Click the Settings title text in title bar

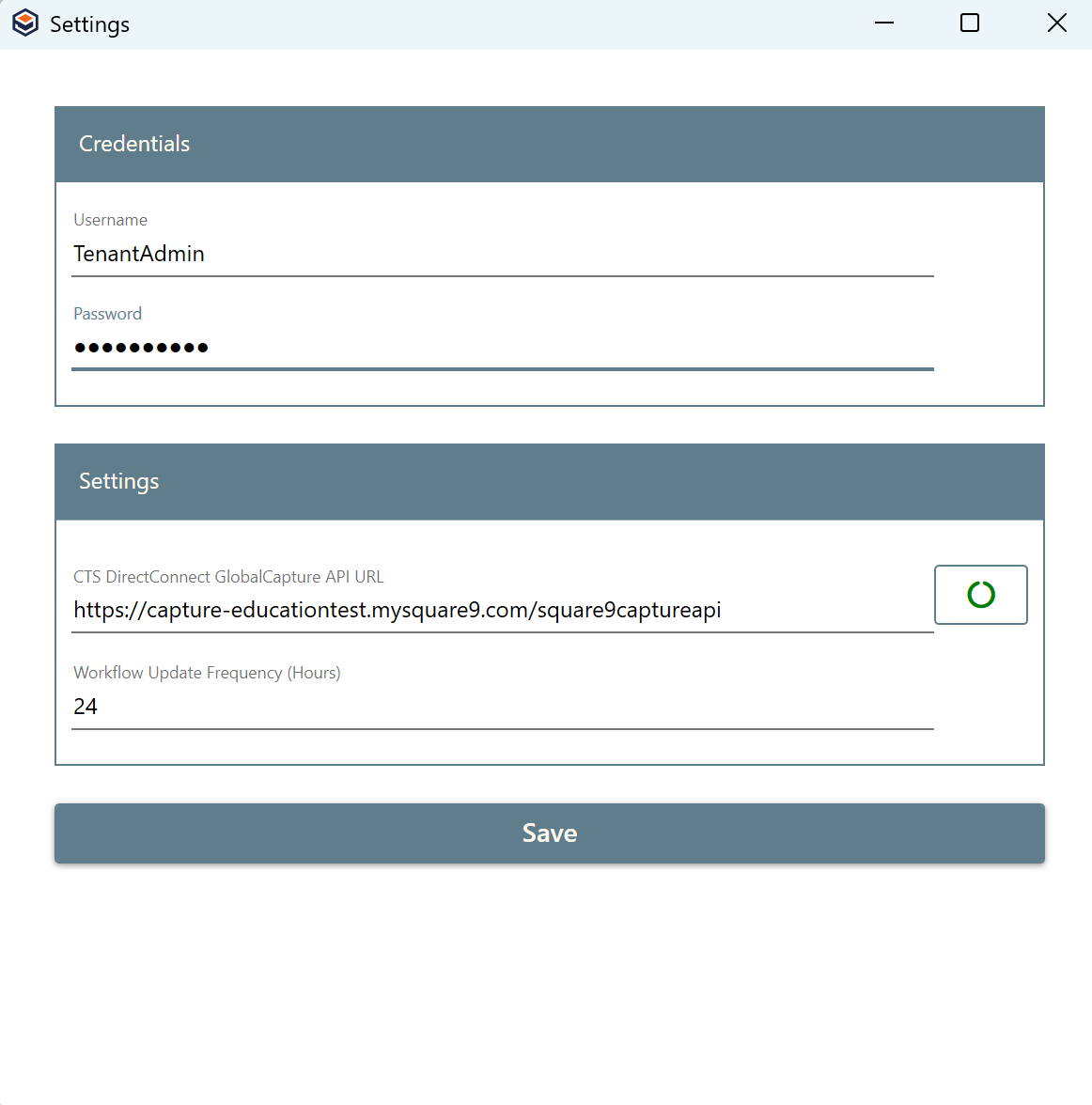click(x=89, y=24)
